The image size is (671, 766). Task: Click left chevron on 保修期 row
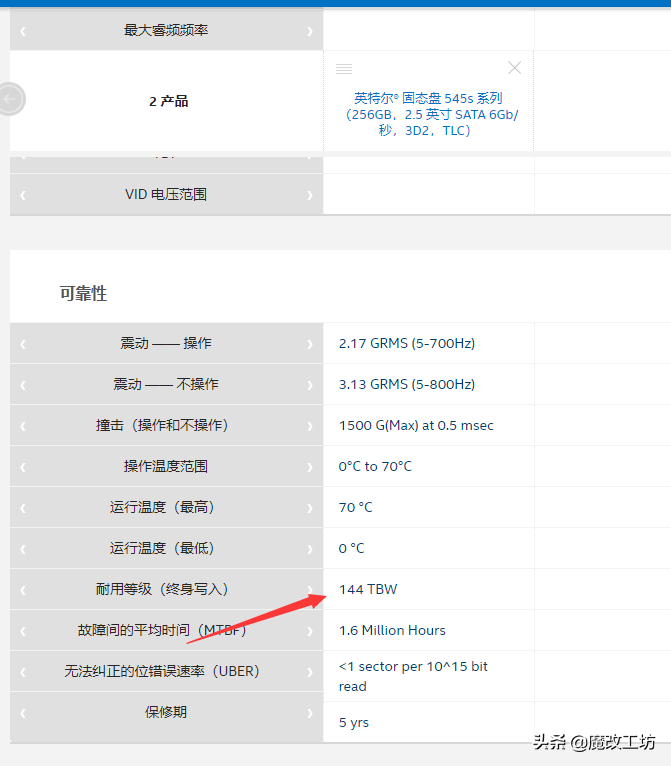(x=23, y=713)
